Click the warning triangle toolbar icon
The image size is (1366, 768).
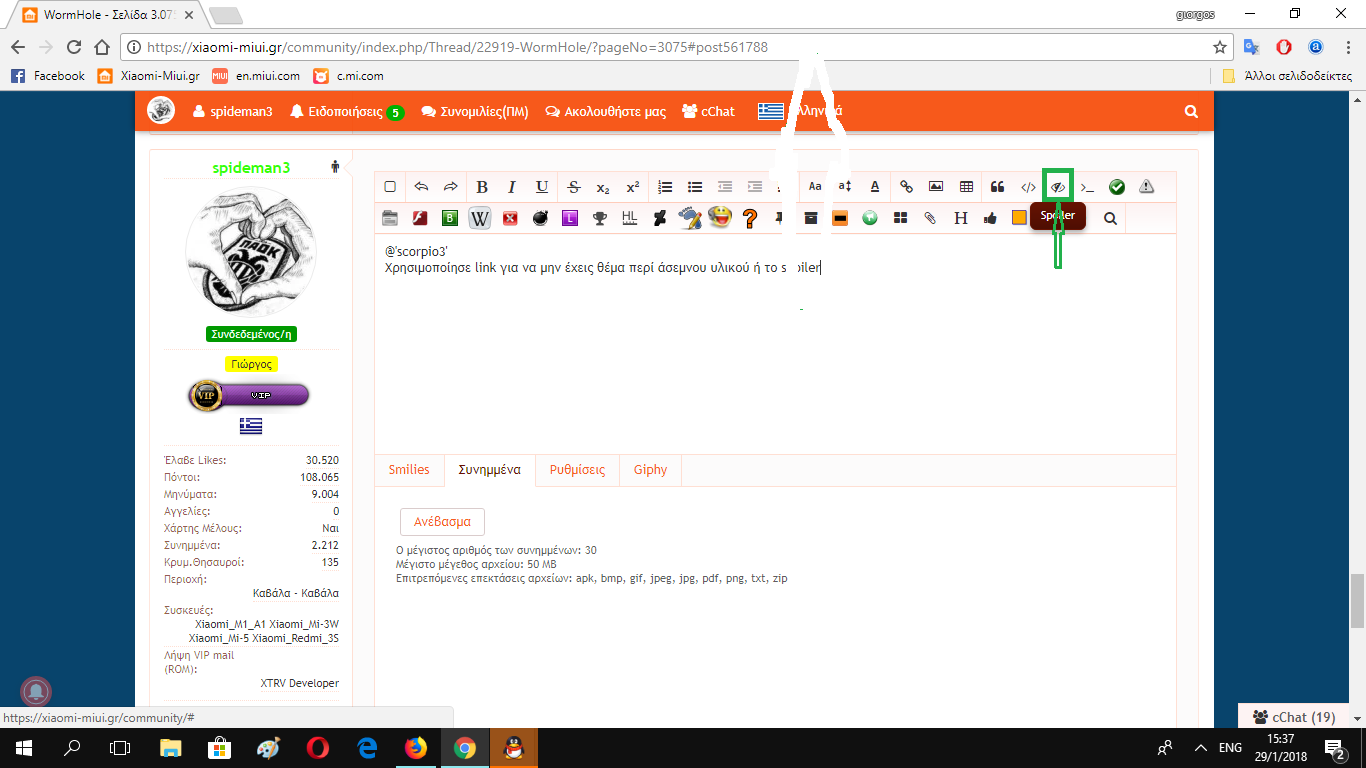[1147, 187]
